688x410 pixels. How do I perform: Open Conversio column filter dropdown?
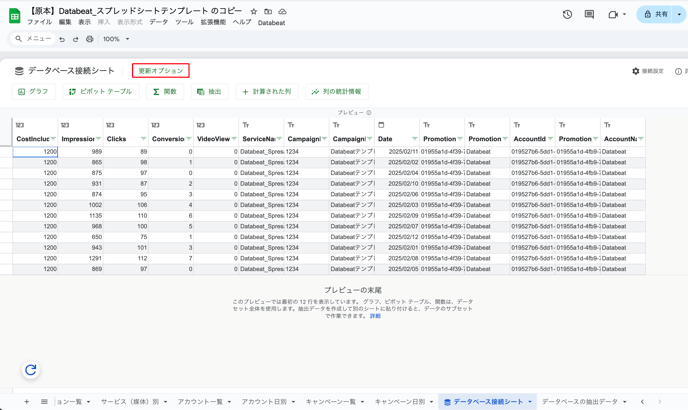click(x=189, y=139)
